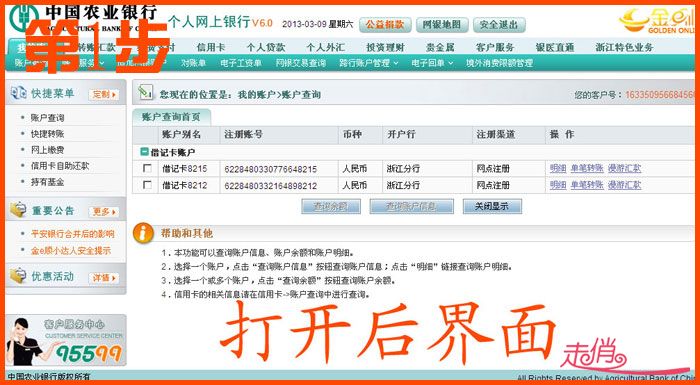Click the 定制 customize button
The image size is (700, 385).
coord(104,95)
